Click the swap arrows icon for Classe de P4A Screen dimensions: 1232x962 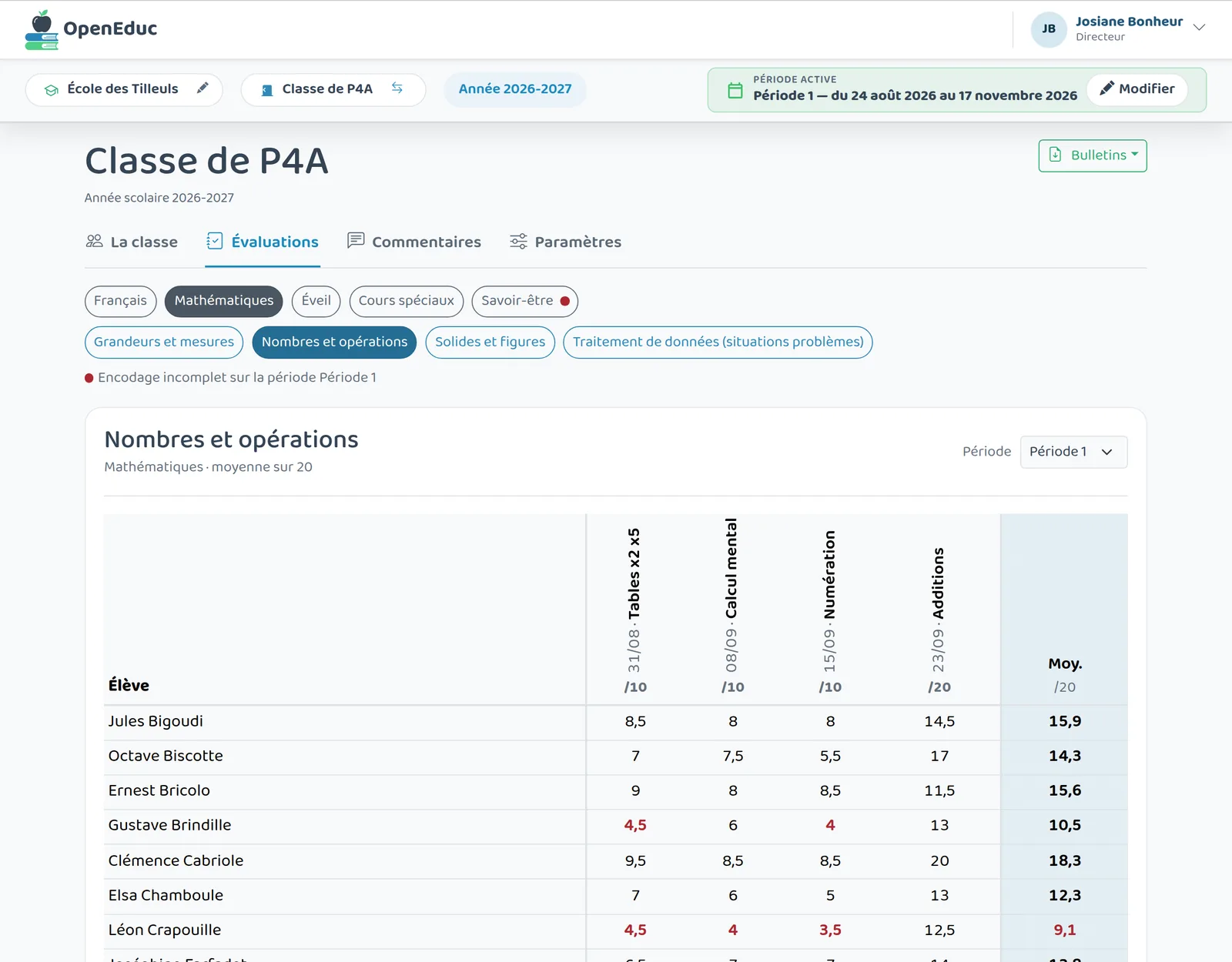tap(397, 89)
